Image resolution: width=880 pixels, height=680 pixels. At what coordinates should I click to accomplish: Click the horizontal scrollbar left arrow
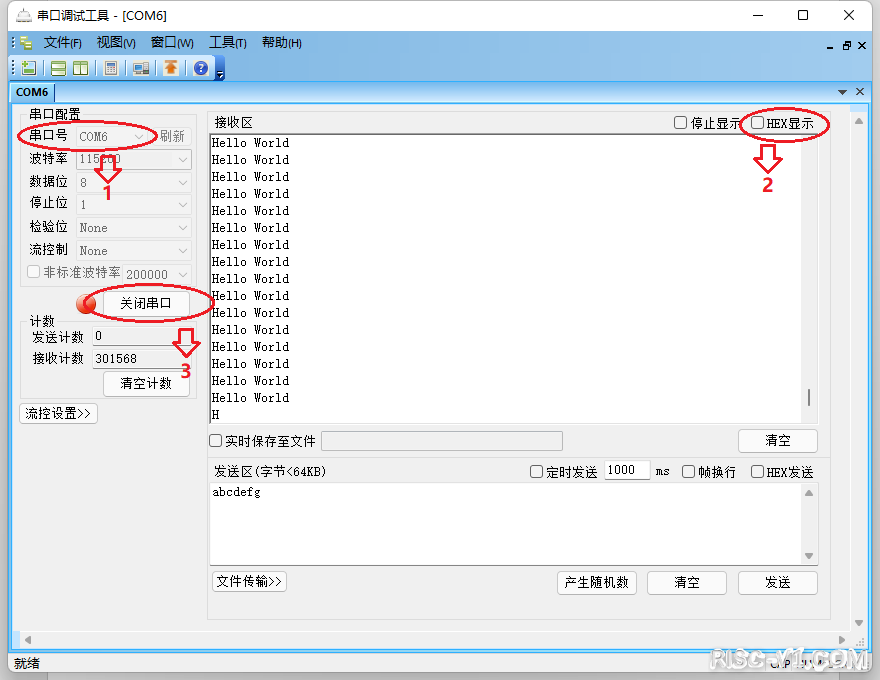pyautogui.click(x=28, y=640)
